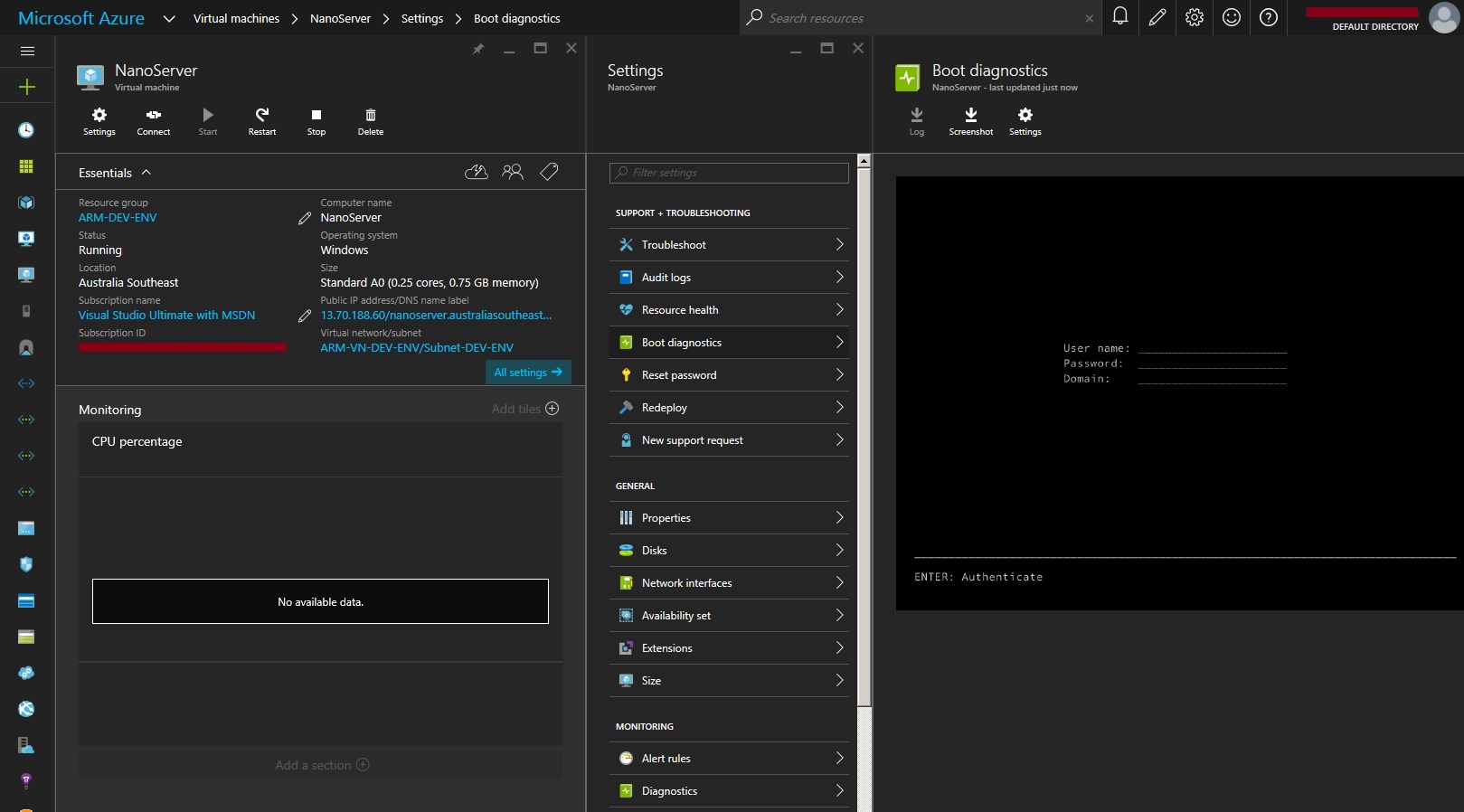Click the pencil edit dashboard icon in top bar
1464x812 pixels.
click(x=1157, y=17)
